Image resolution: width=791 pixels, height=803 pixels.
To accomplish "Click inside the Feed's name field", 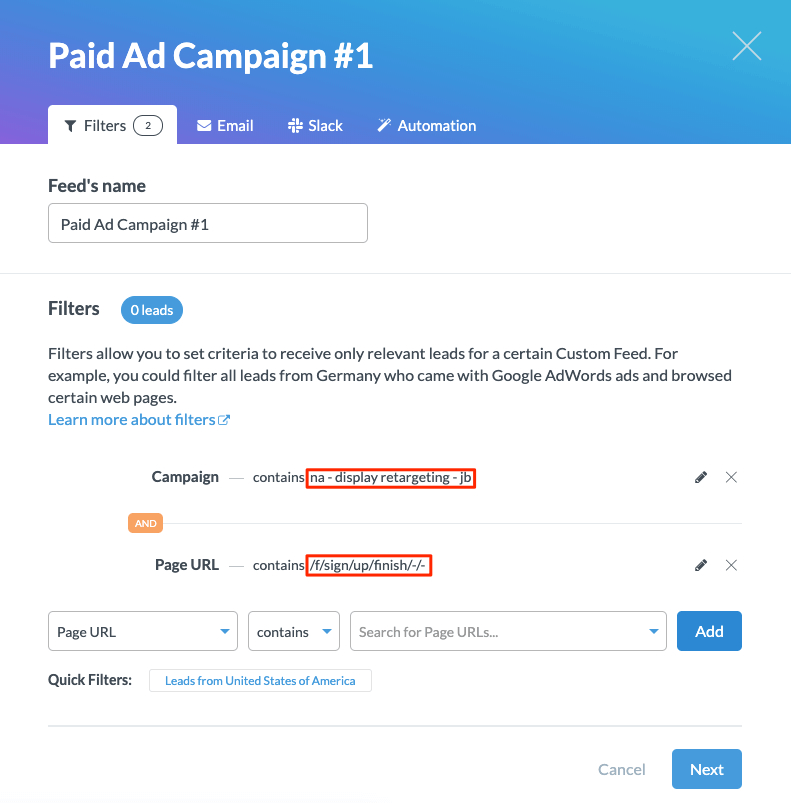I will click(207, 223).
